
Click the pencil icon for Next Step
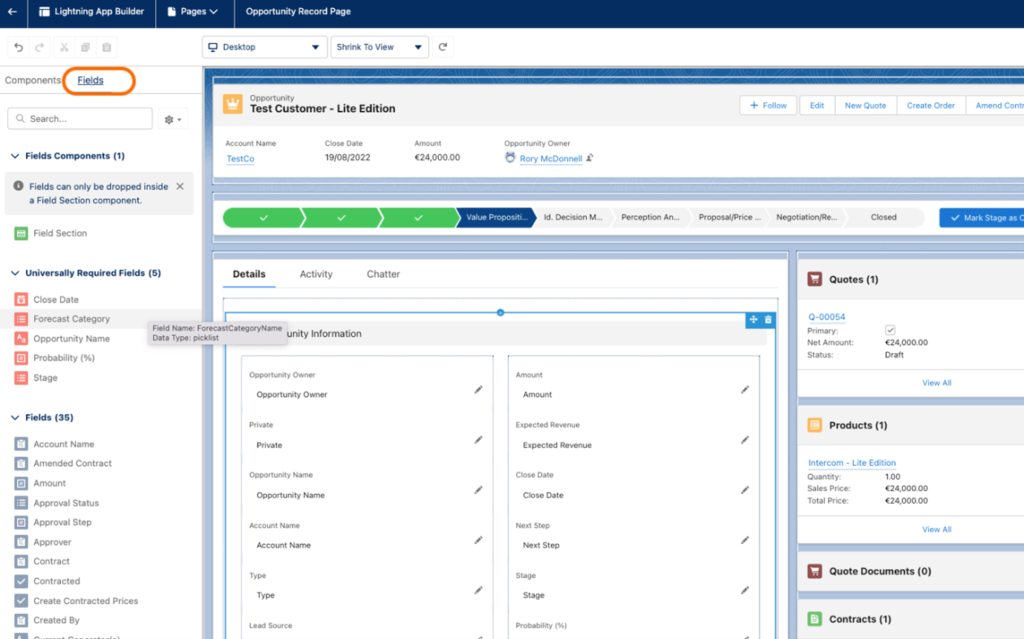745,540
